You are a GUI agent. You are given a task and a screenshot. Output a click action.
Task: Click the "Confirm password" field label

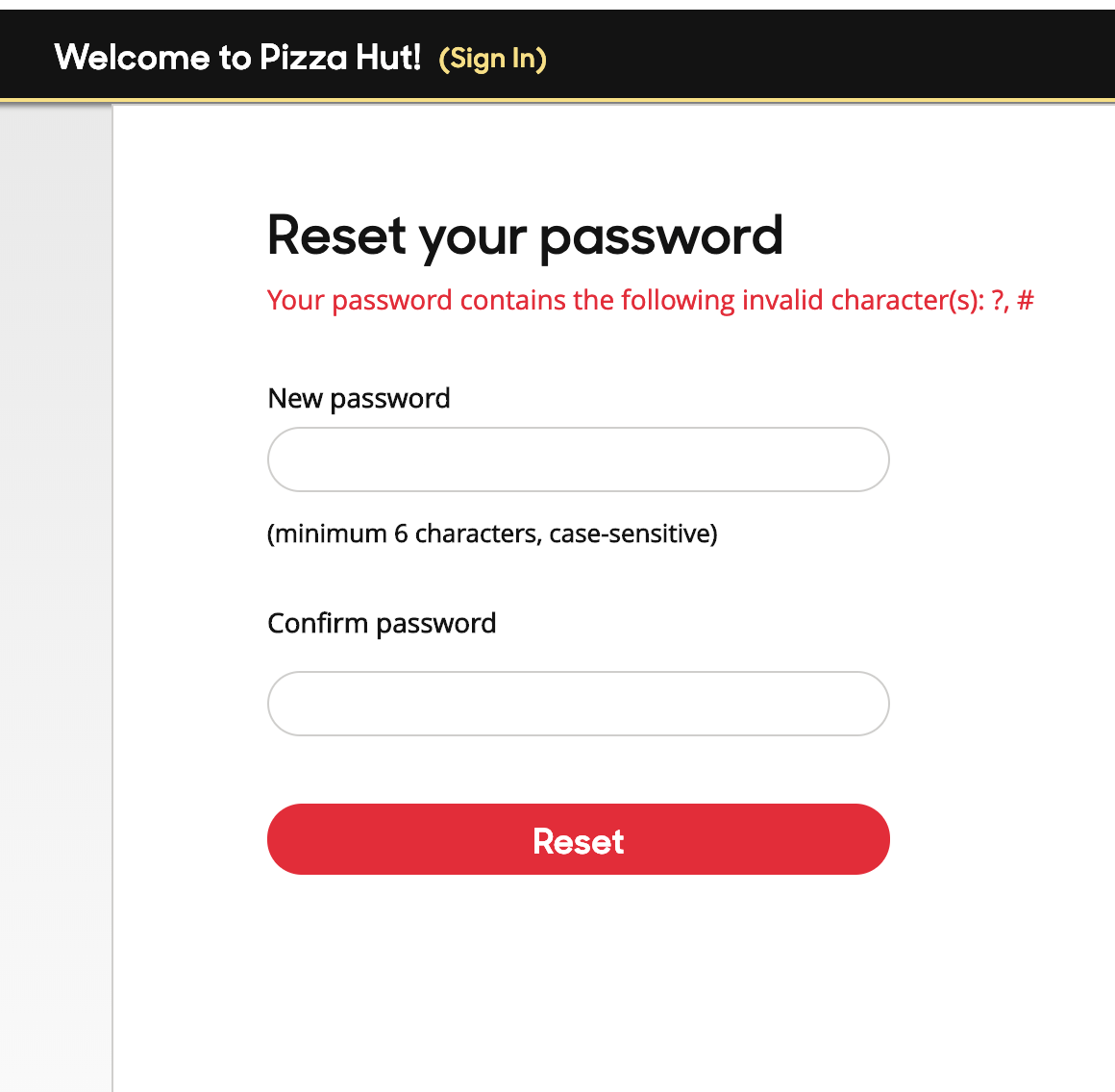[382, 623]
